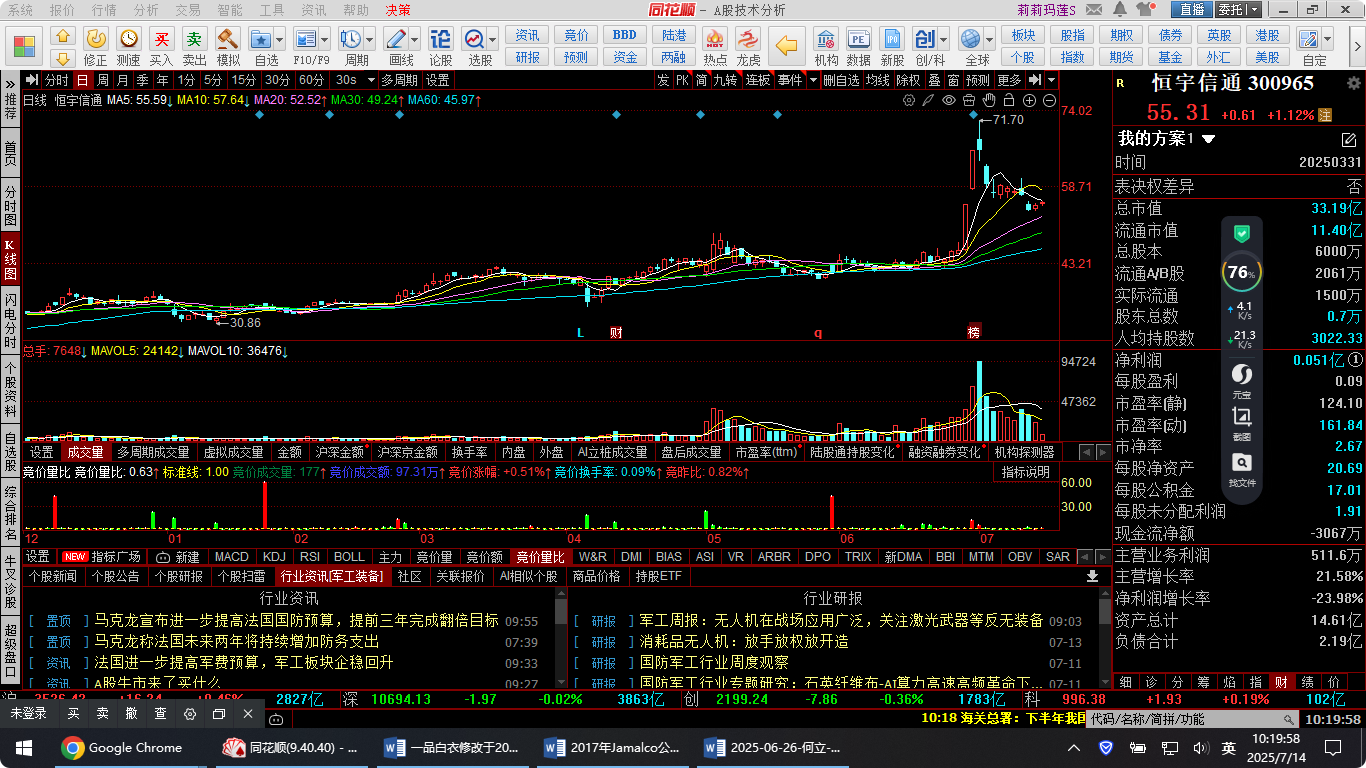
Task: Toggle the 连板 marker
Action: [758, 80]
